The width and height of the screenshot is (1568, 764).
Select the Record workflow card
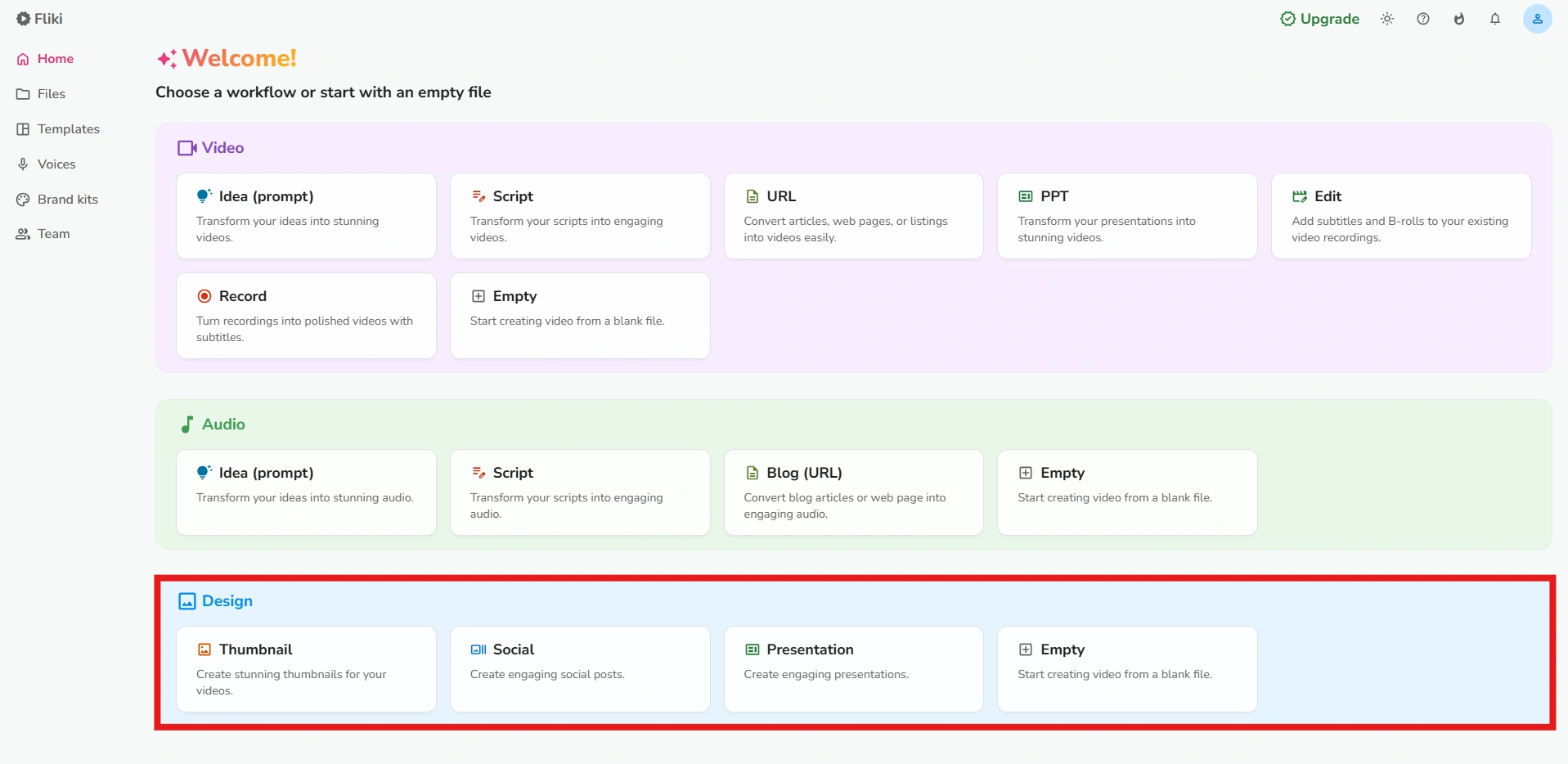coord(306,316)
